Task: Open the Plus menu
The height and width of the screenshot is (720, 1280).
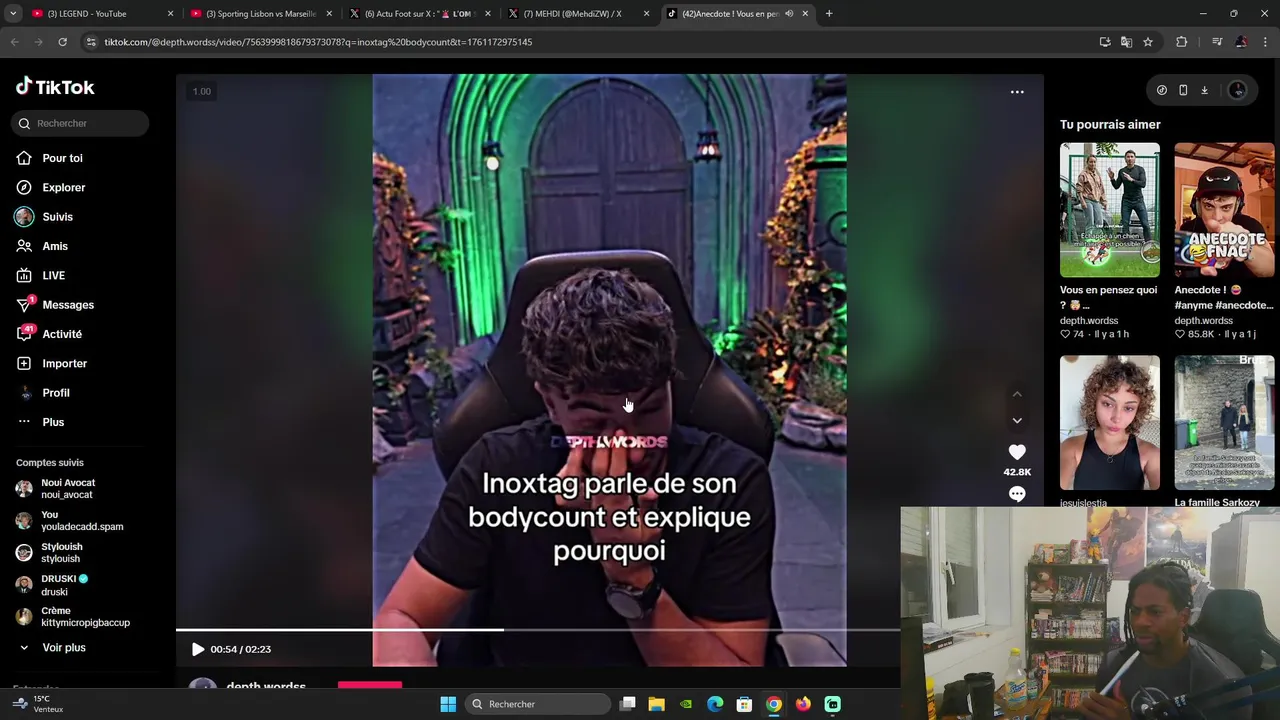Action: pyautogui.click(x=41, y=422)
